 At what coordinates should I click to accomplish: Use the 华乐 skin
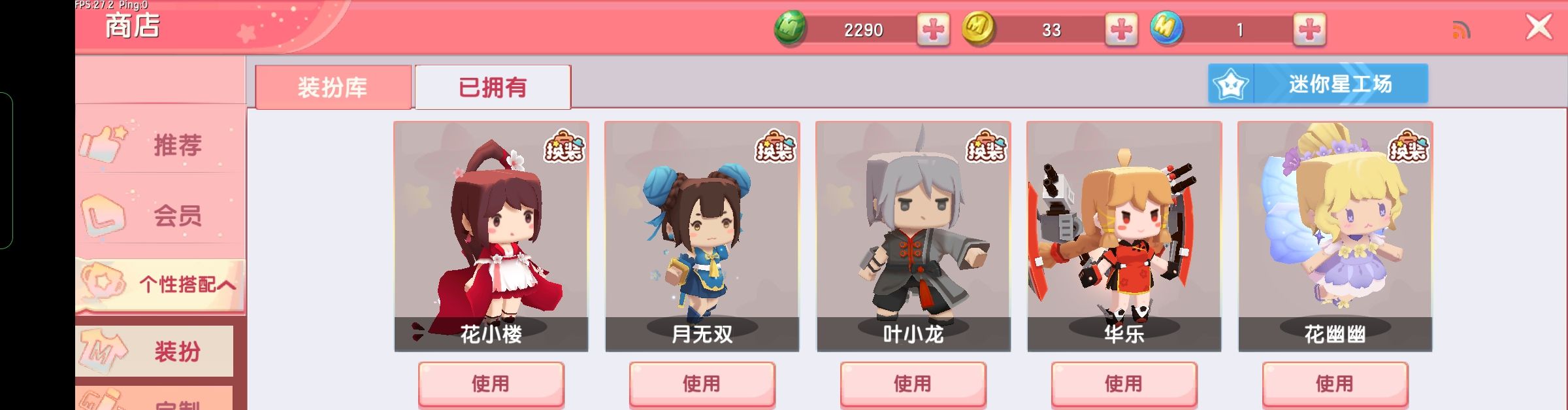pos(1124,384)
